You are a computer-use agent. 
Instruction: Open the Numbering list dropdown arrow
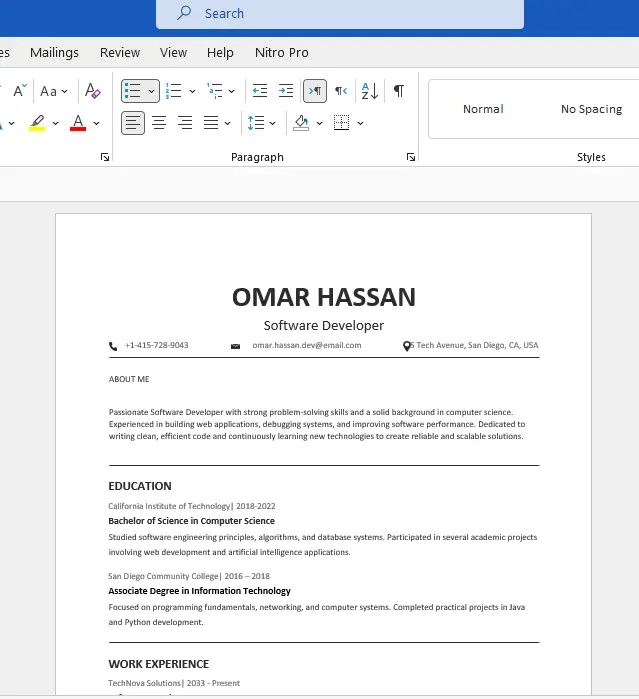pyautogui.click(x=191, y=91)
